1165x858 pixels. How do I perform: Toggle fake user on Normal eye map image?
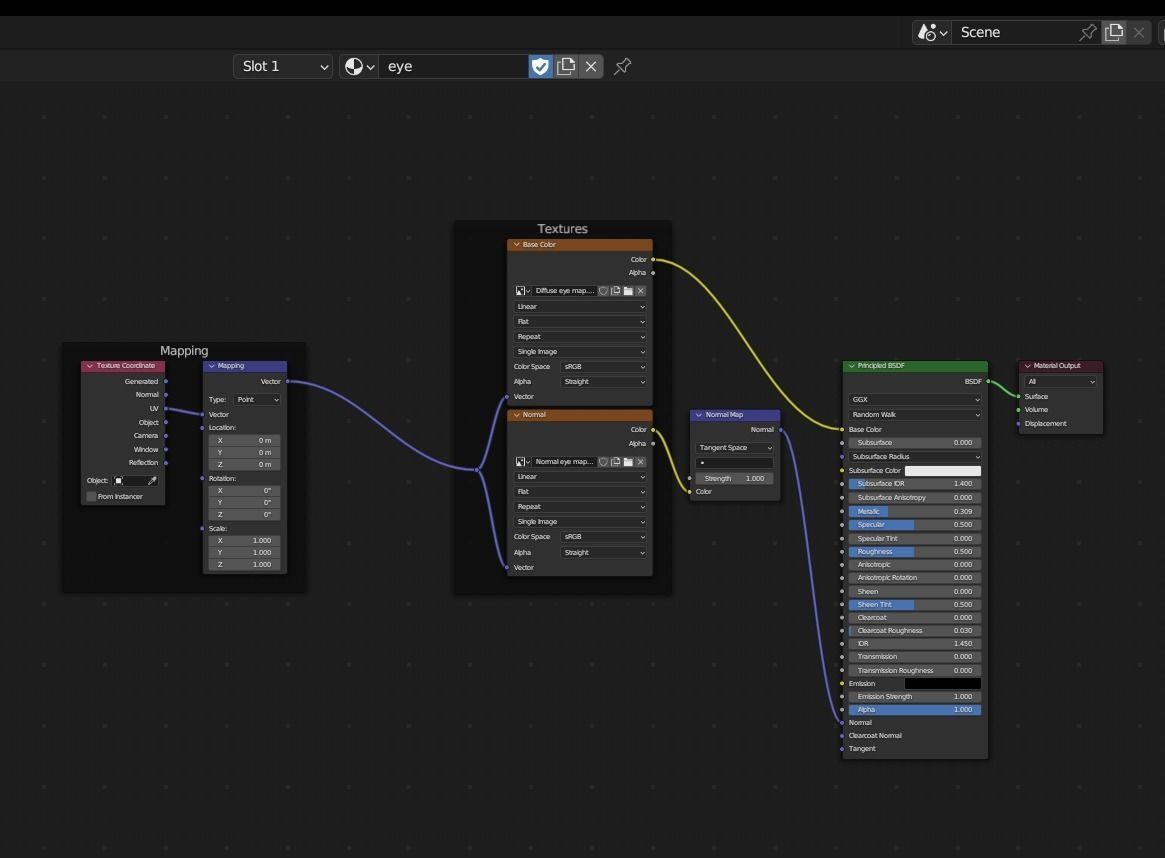pyautogui.click(x=603, y=462)
